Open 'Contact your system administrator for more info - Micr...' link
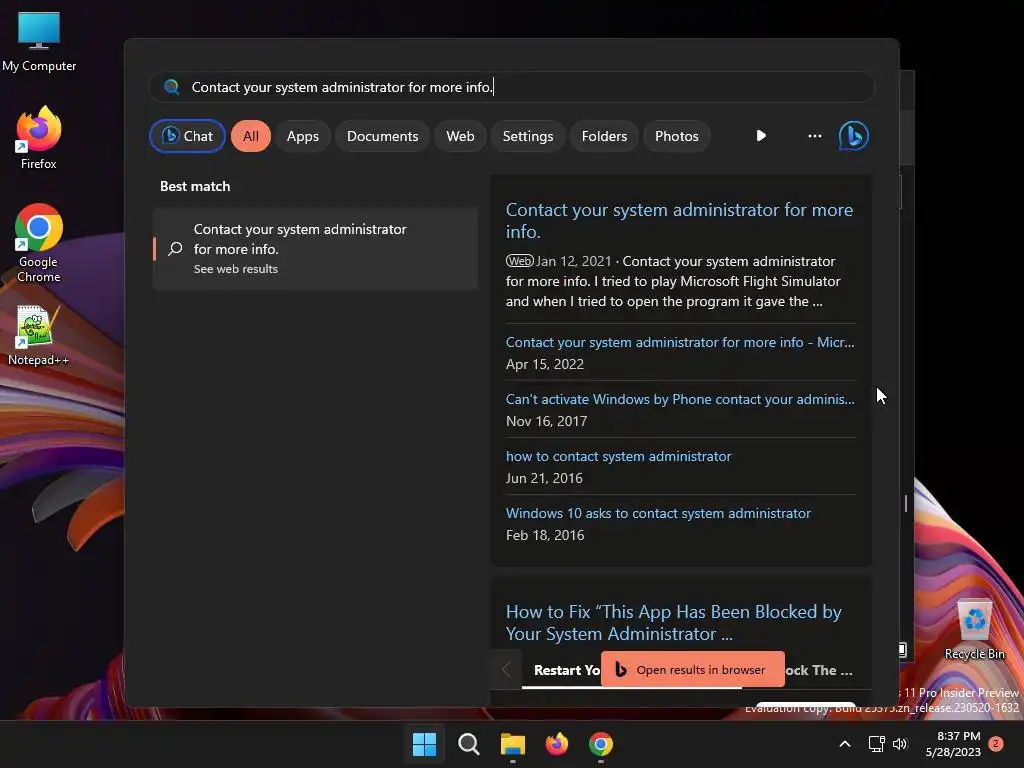This screenshot has width=1024, height=768. [680, 342]
